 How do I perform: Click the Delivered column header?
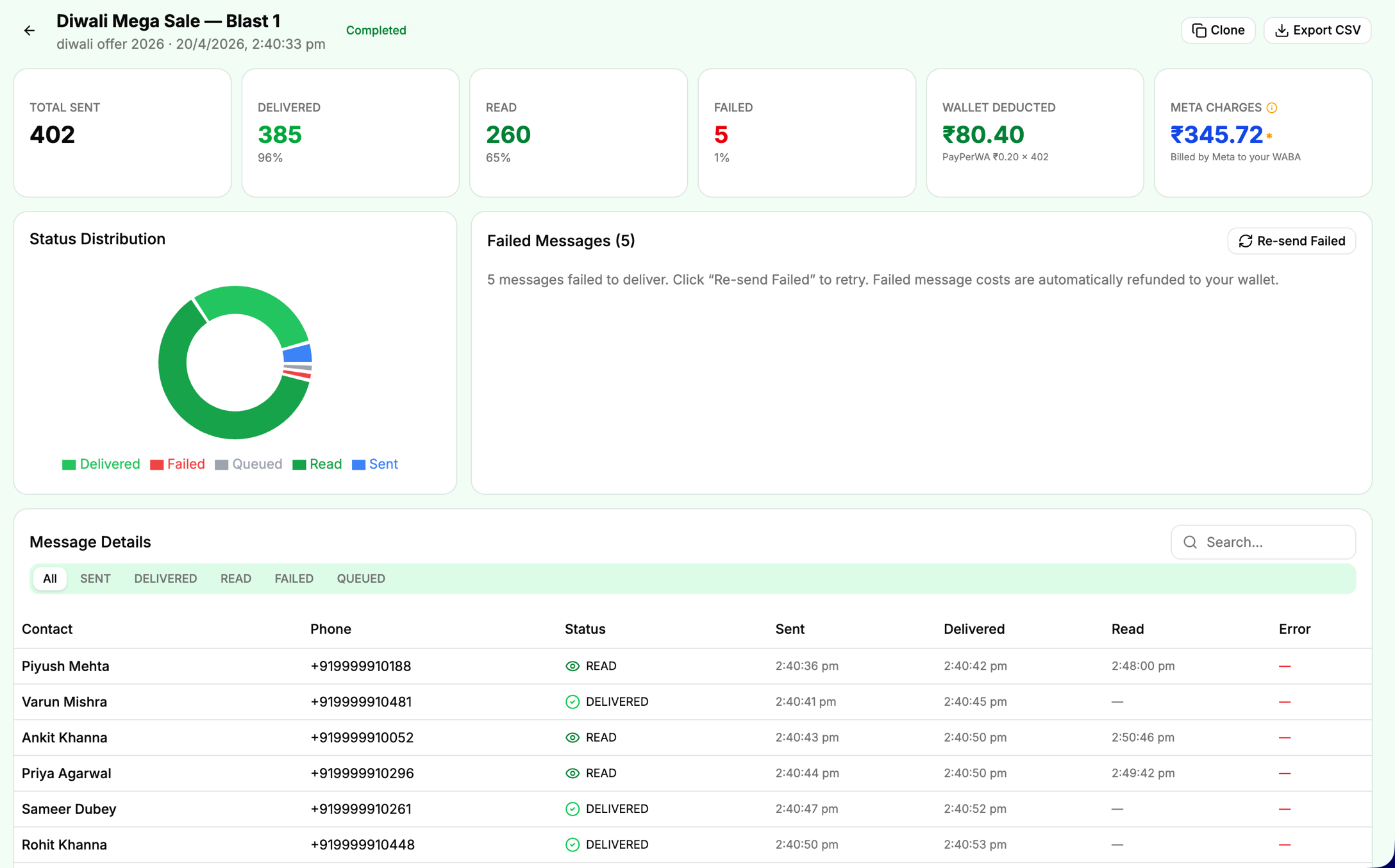point(974,629)
